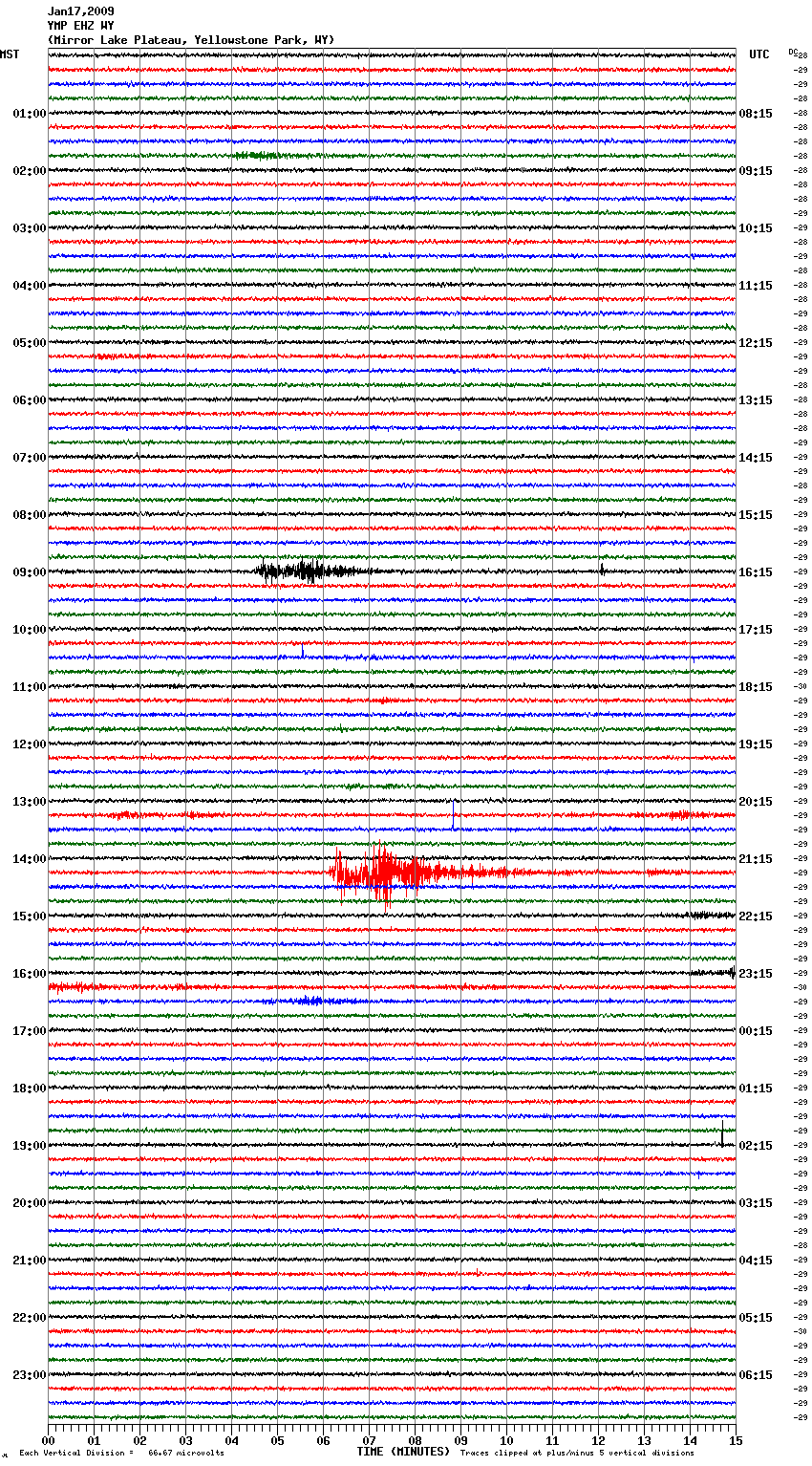
Task: Select minute 15 on the time axis
Action: coord(735,1440)
